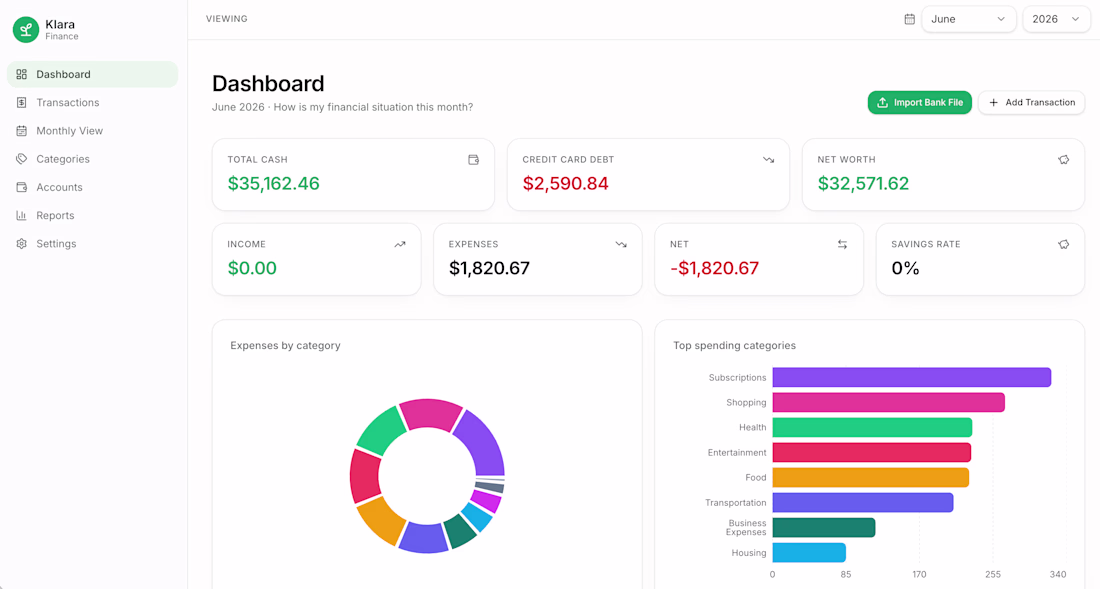Screen dimensions: 1100x589
Task: Click the purple donut chart segment
Action: 483,443
